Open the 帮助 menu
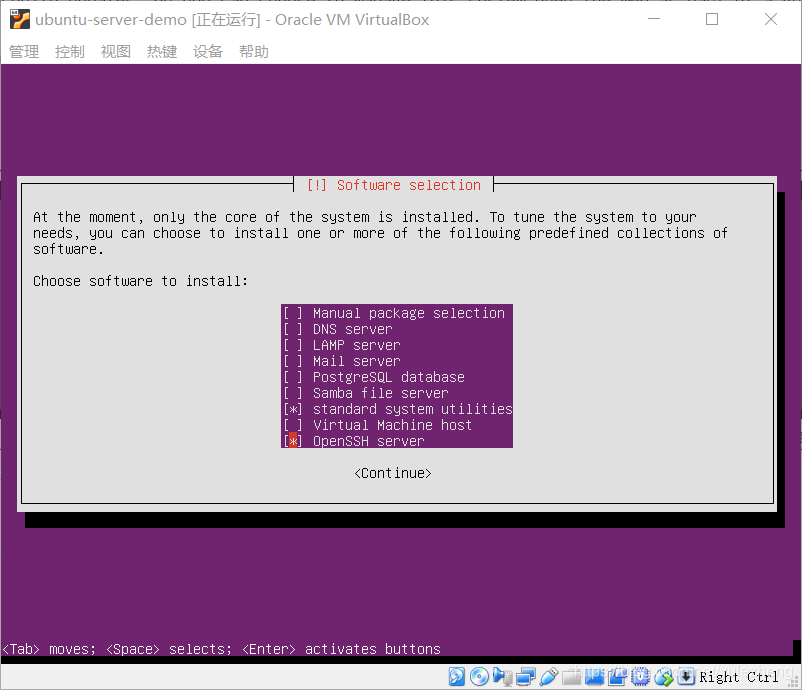 point(254,52)
